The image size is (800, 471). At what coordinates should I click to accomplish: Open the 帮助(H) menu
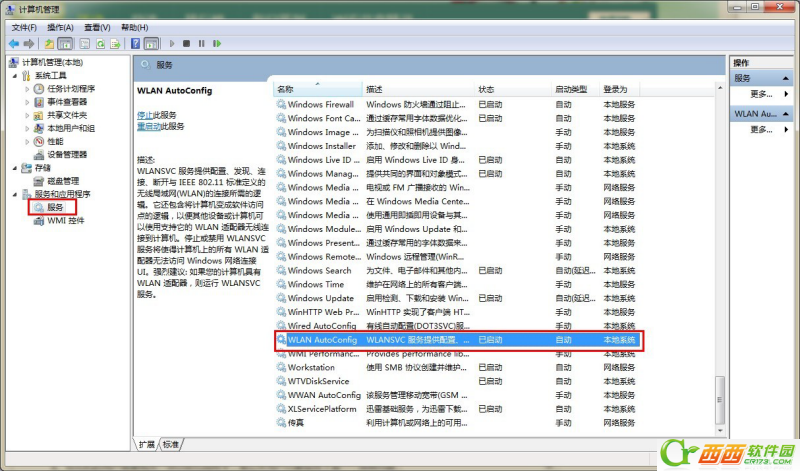[x=134, y=28]
